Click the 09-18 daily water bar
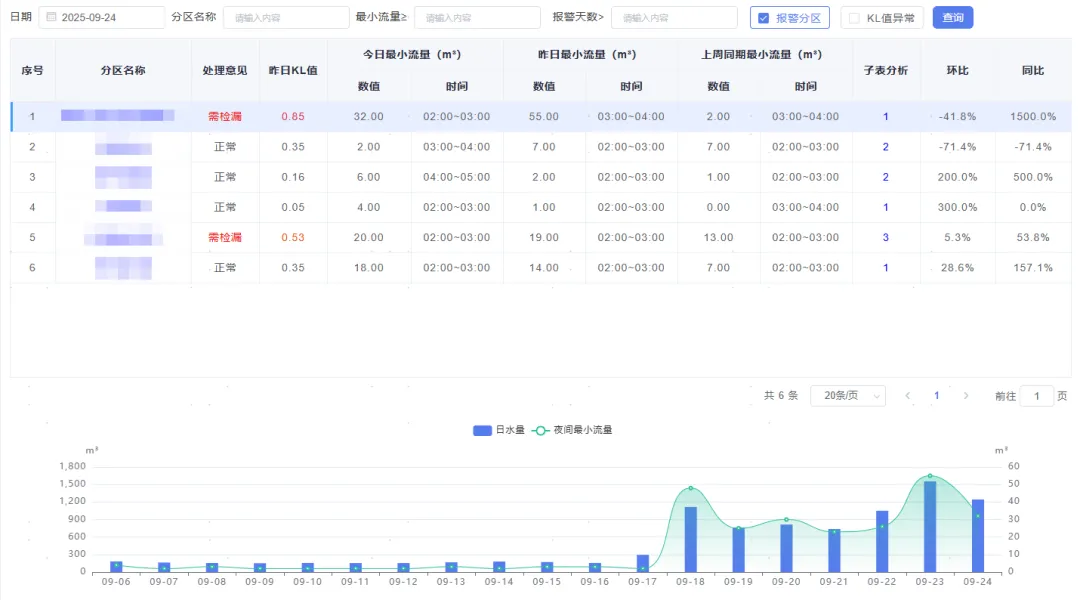 coord(690,539)
